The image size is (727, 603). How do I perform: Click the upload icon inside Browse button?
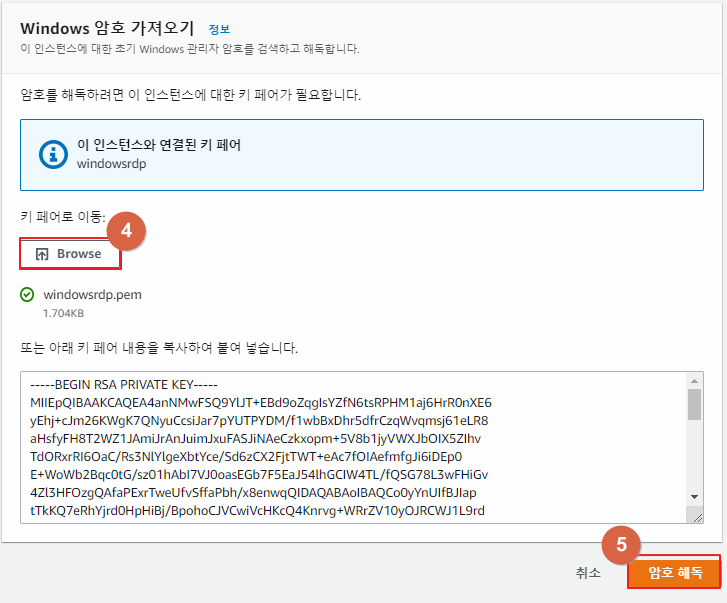tap(42, 254)
